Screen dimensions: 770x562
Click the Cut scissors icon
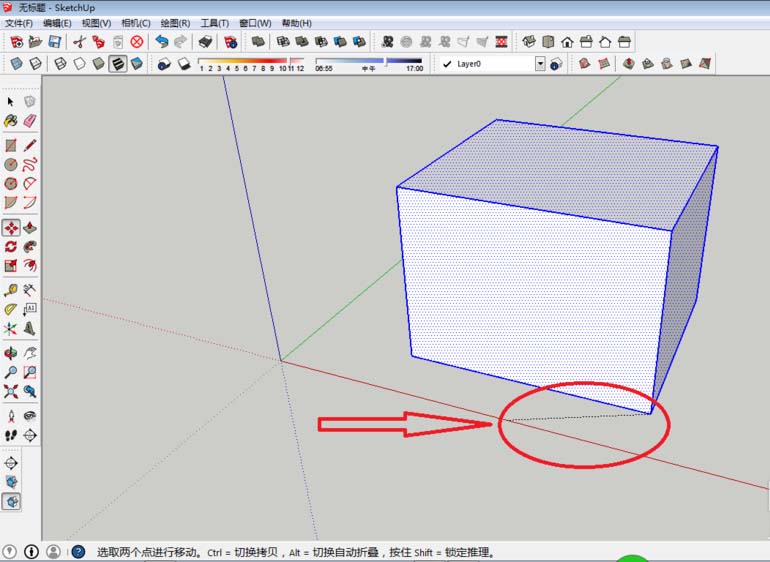(x=79, y=42)
